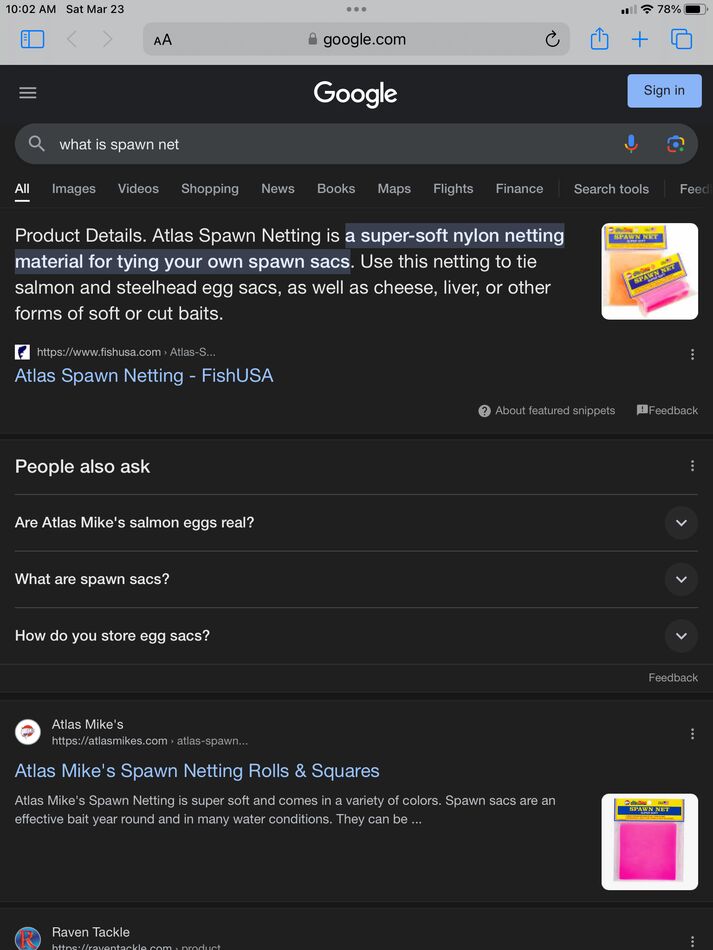The image size is (713, 950).
Task: Reload the page with refresh icon
Action: pos(552,39)
